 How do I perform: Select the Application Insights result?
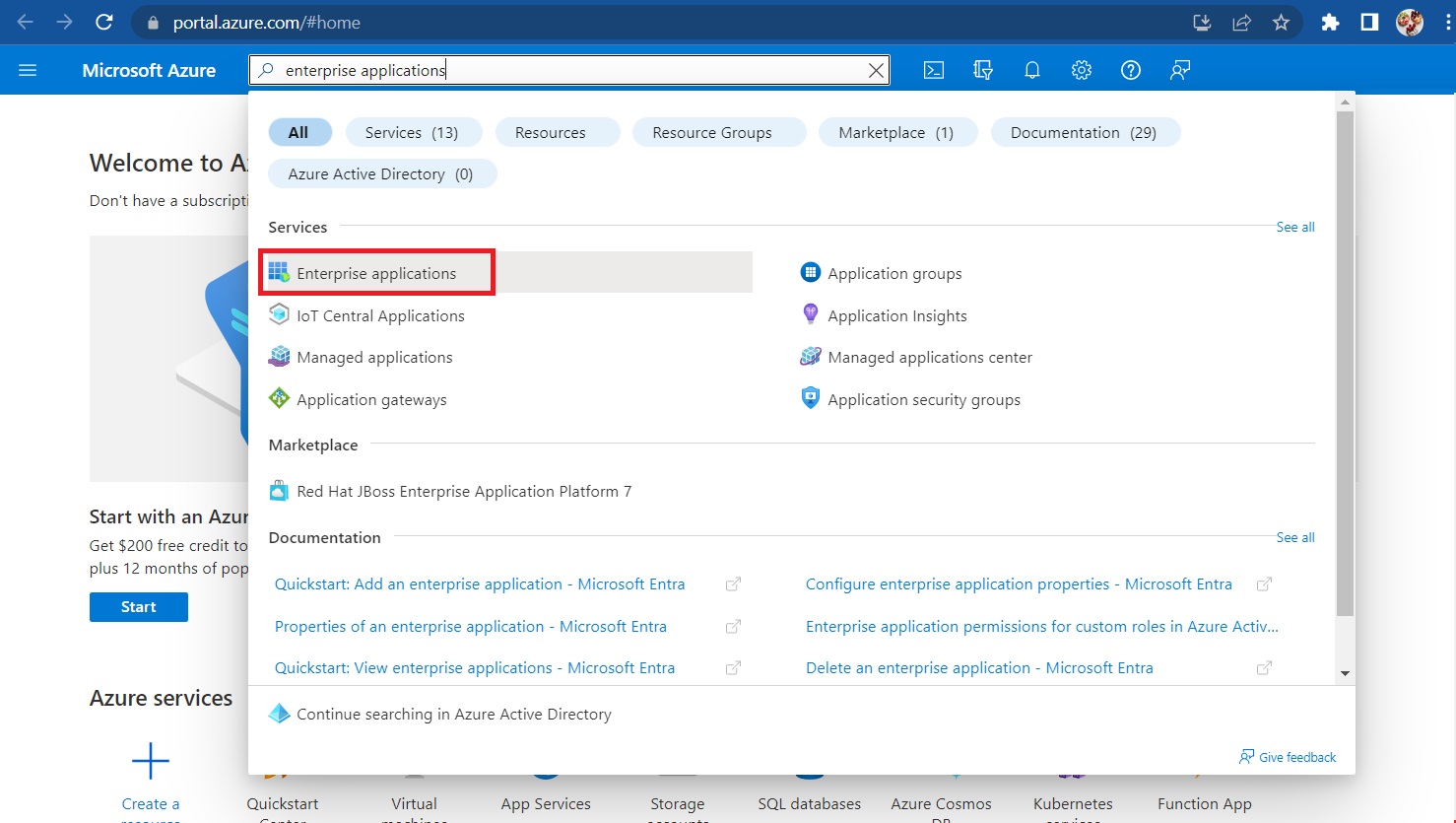896,314
